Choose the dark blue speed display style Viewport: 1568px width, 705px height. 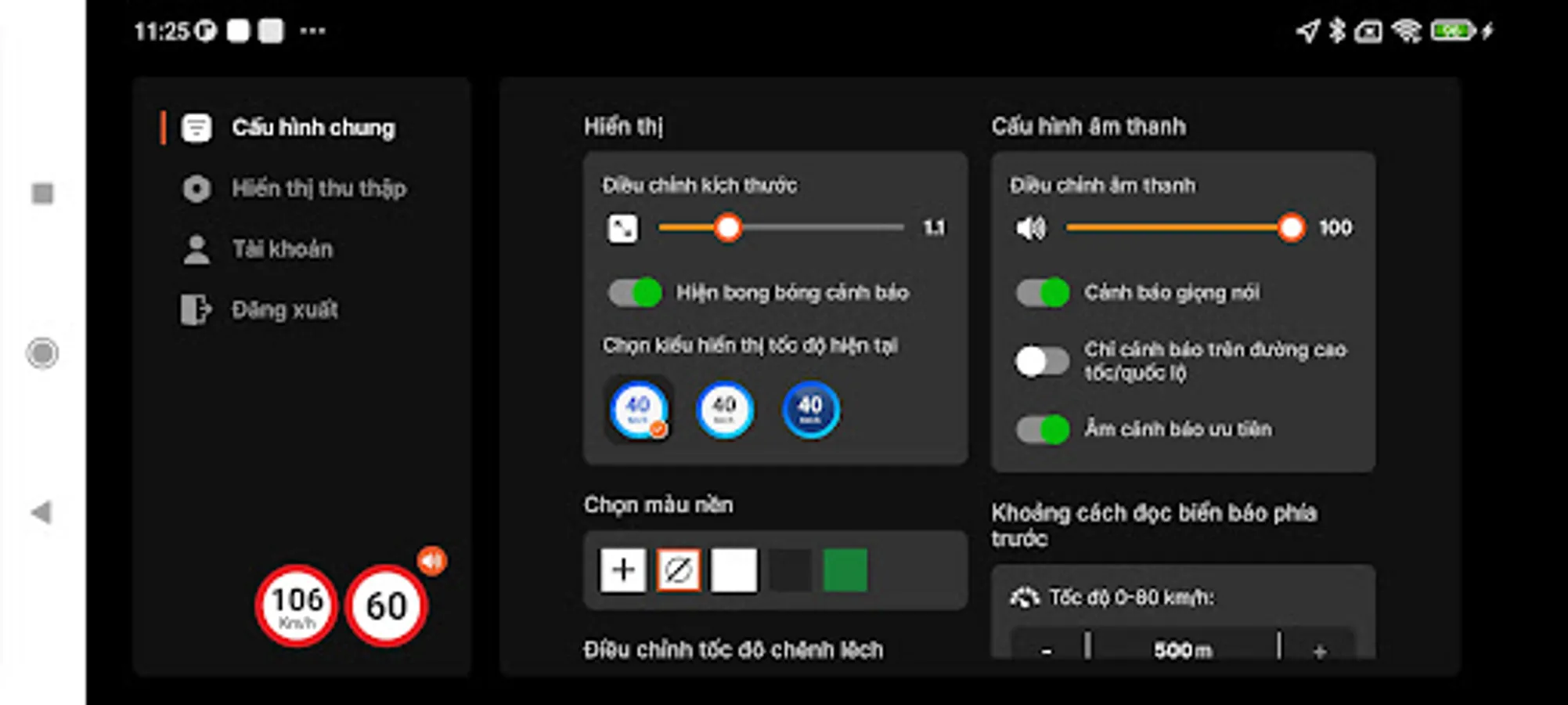pyautogui.click(x=811, y=407)
